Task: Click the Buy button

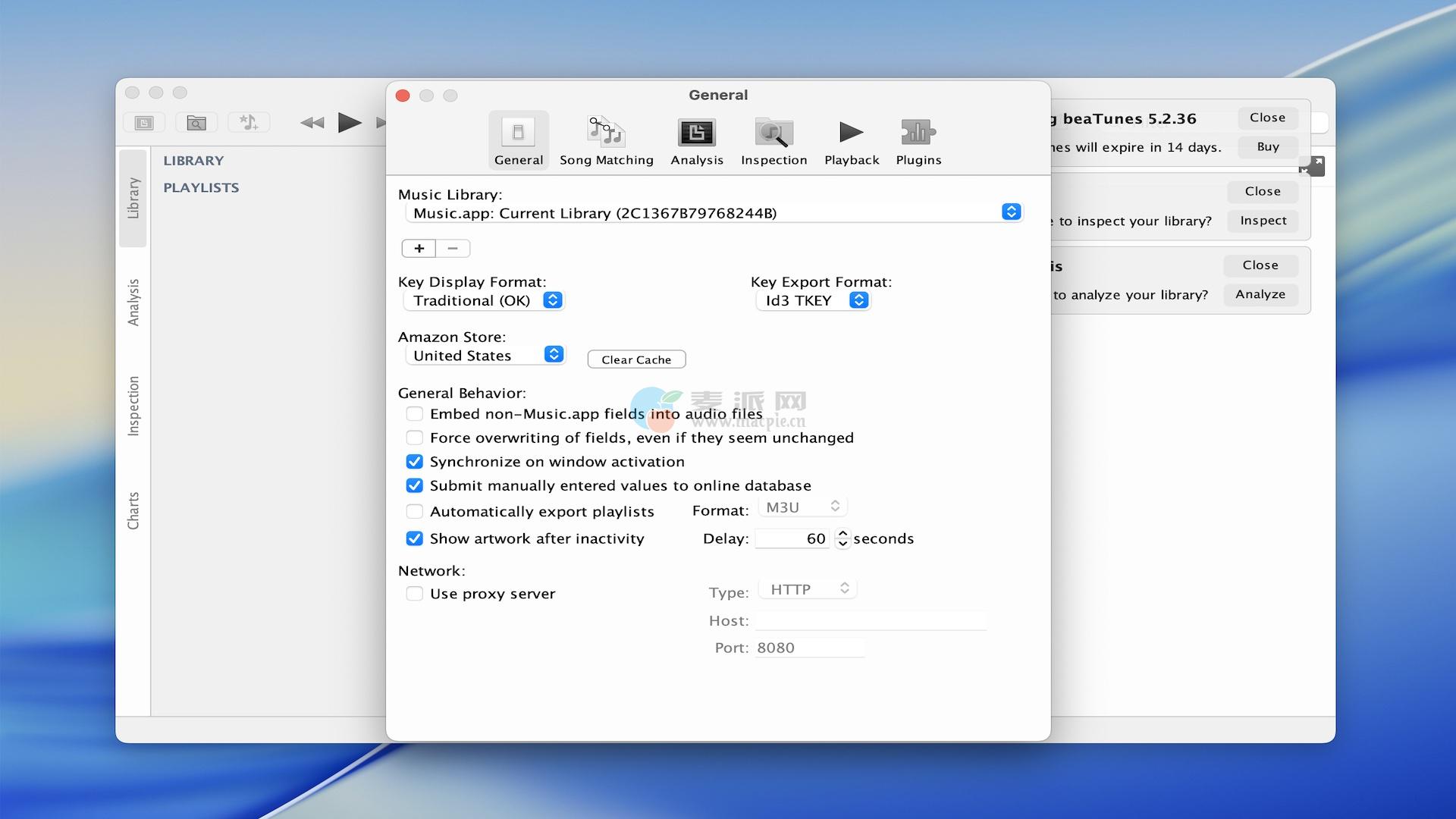Action: pyautogui.click(x=1267, y=146)
